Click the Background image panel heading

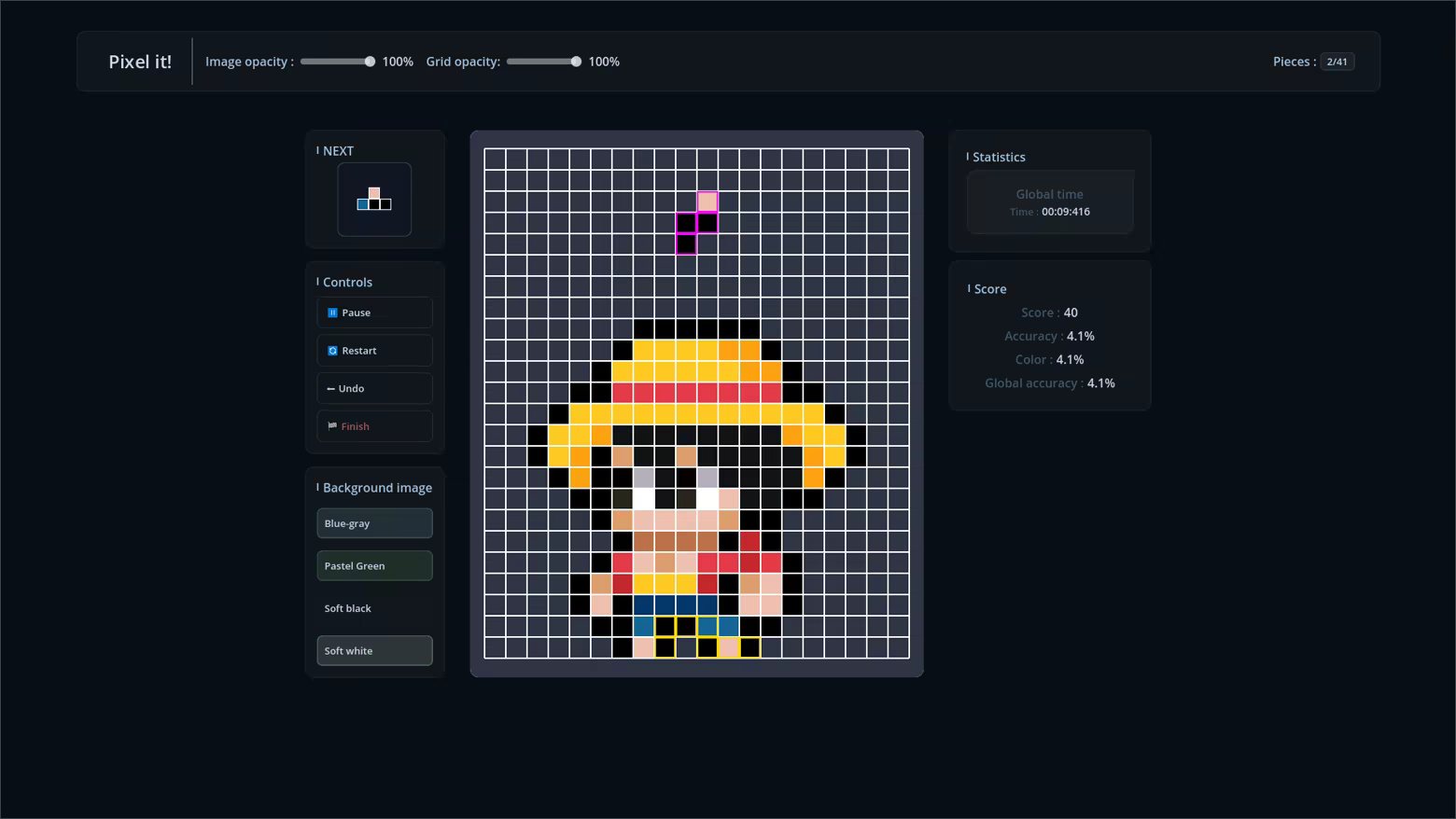(377, 488)
